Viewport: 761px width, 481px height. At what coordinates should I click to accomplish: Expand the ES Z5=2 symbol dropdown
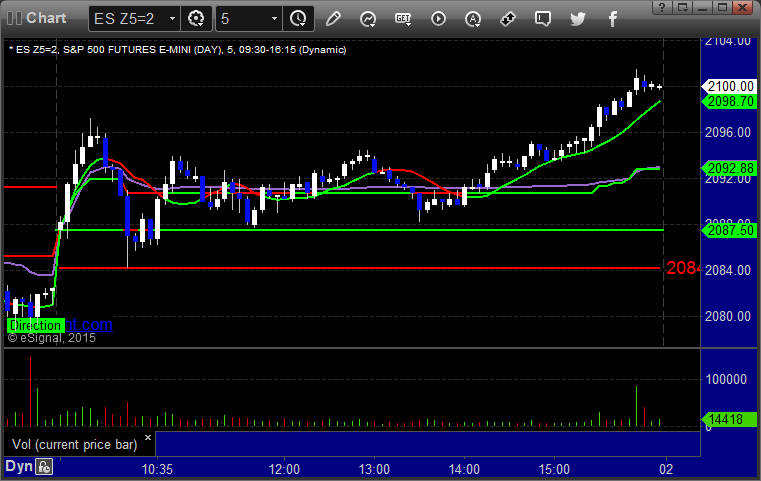[x=172, y=19]
